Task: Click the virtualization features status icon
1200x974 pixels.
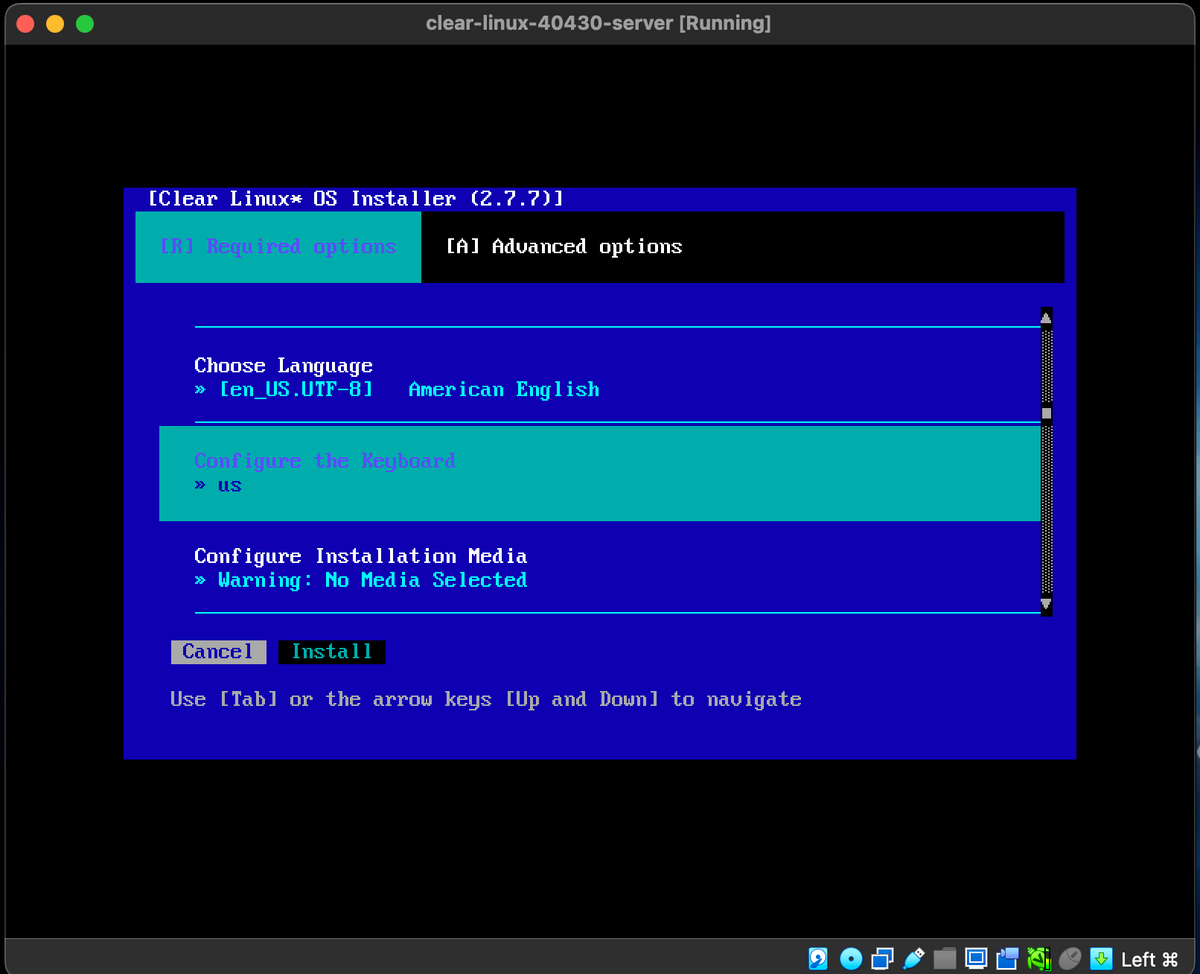Action: 1038,958
